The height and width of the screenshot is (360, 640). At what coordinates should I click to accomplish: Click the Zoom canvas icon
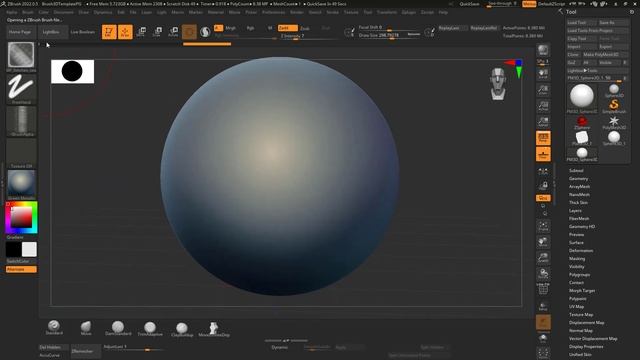pyautogui.click(x=543, y=90)
